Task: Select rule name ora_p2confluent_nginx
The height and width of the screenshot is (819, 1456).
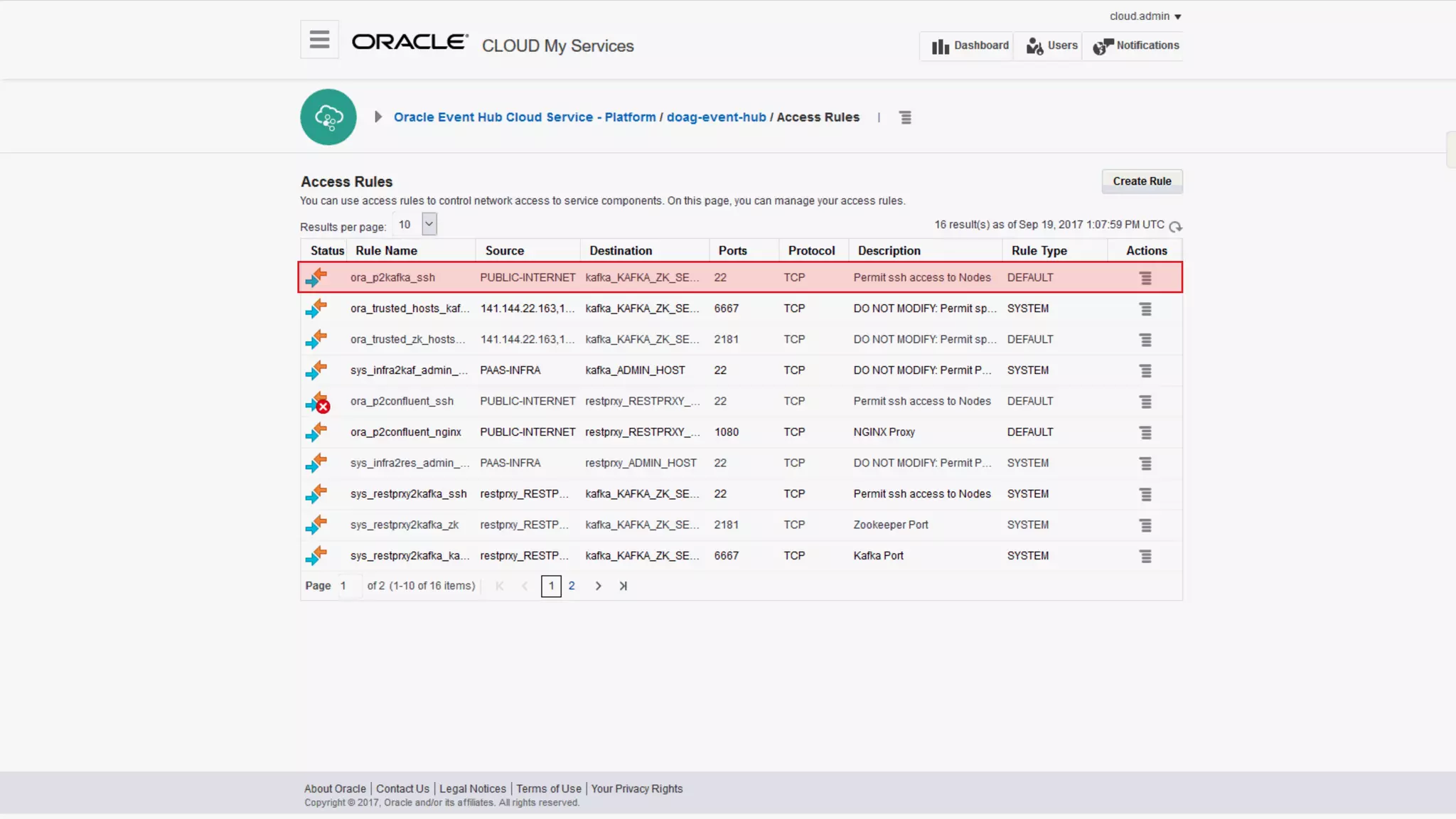Action: (x=405, y=432)
